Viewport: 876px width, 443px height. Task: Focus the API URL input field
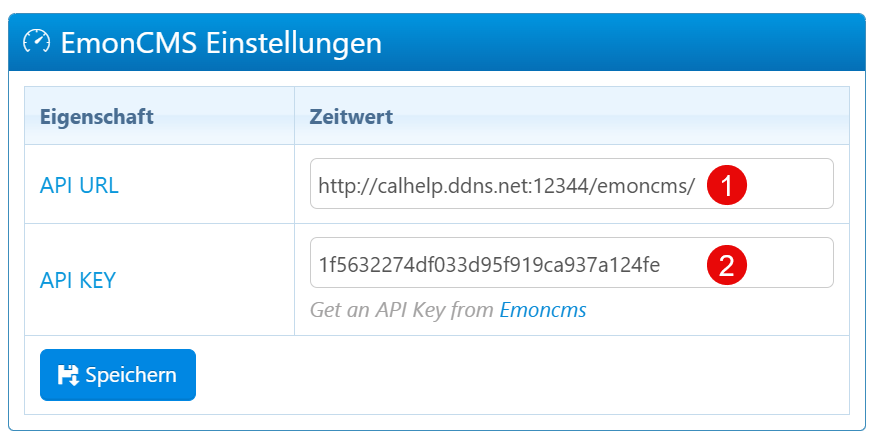[x=780, y=184]
